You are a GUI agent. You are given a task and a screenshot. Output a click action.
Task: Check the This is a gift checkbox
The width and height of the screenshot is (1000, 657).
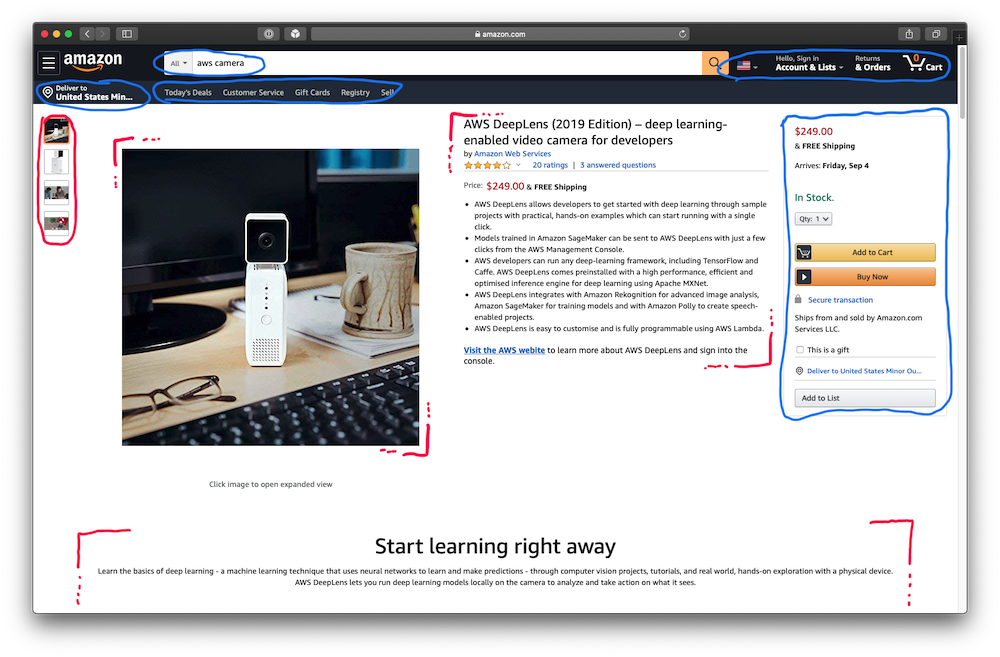[x=800, y=350]
